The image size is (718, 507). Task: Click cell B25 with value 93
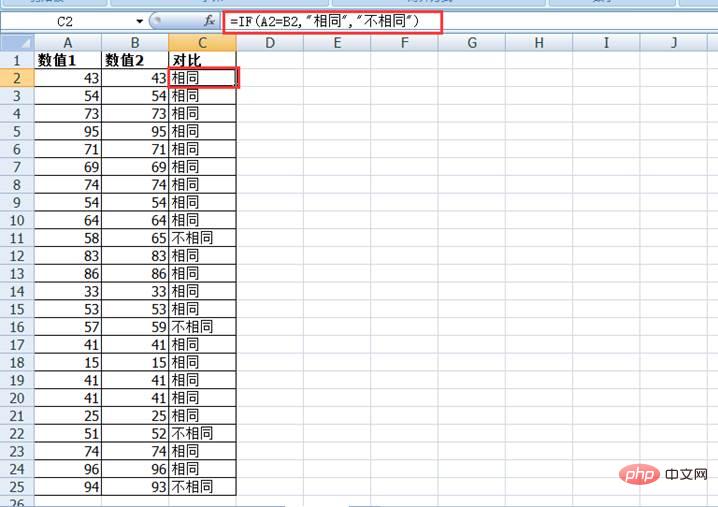(x=135, y=487)
